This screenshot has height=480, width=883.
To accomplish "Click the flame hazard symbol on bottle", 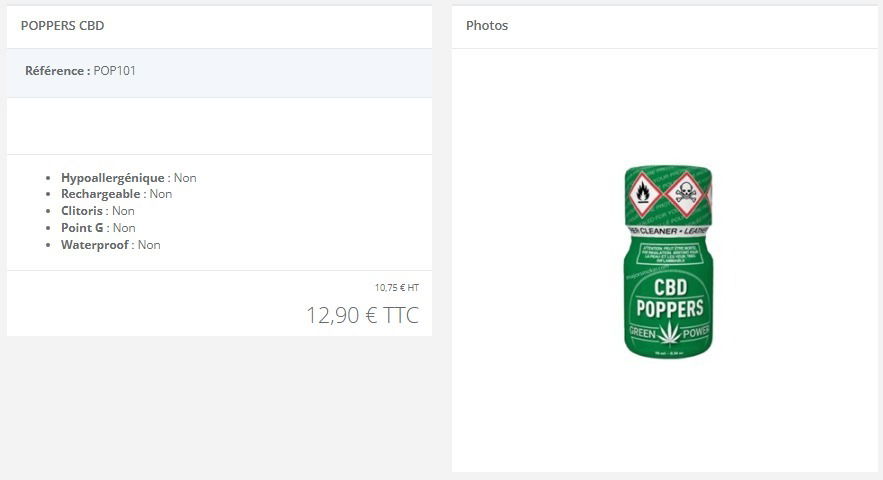I will point(644,194).
